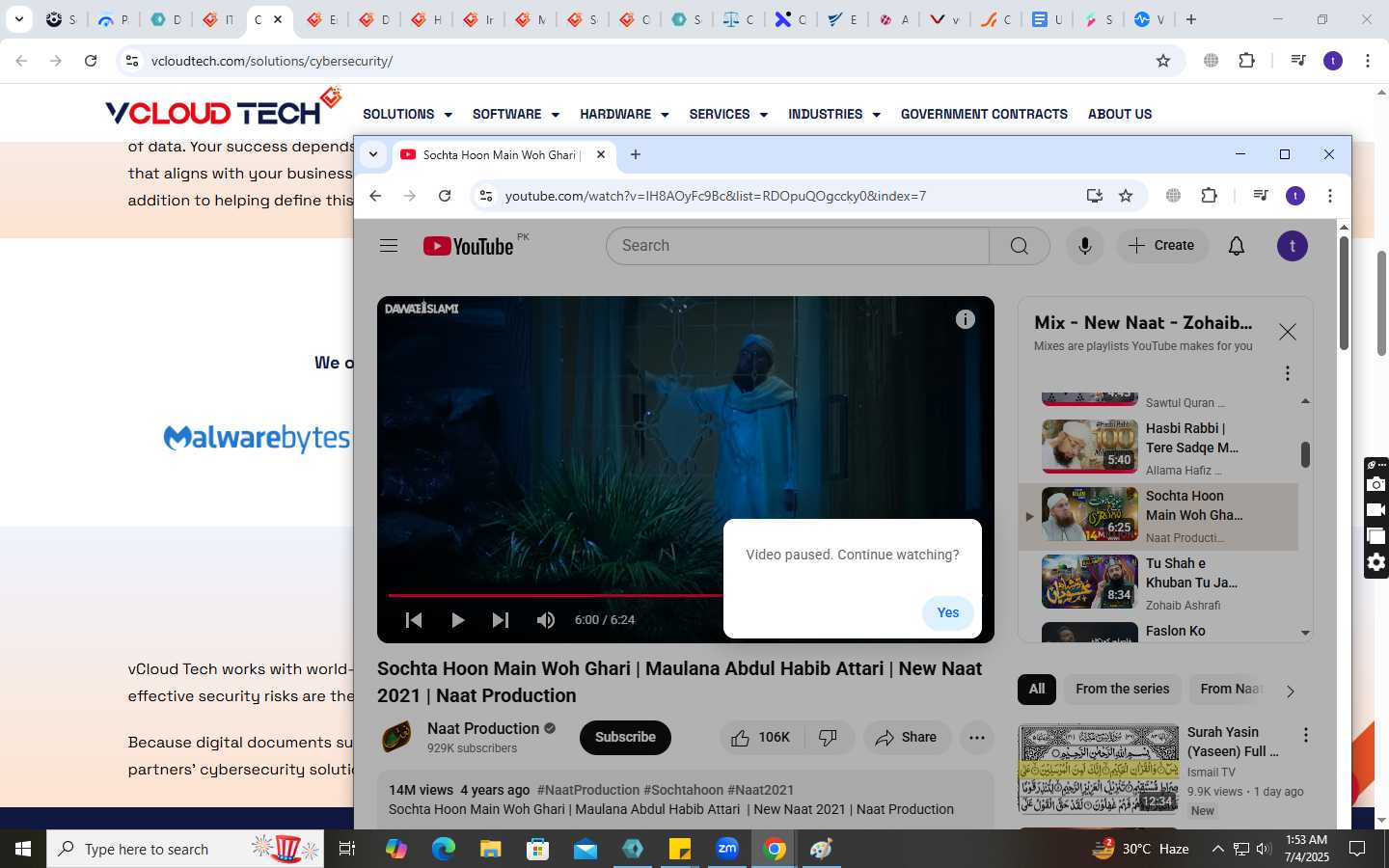This screenshot has height=868, width=1389.
Task: Open Chrome three-dot menu in YouTube window
Action: (1330, 196)
